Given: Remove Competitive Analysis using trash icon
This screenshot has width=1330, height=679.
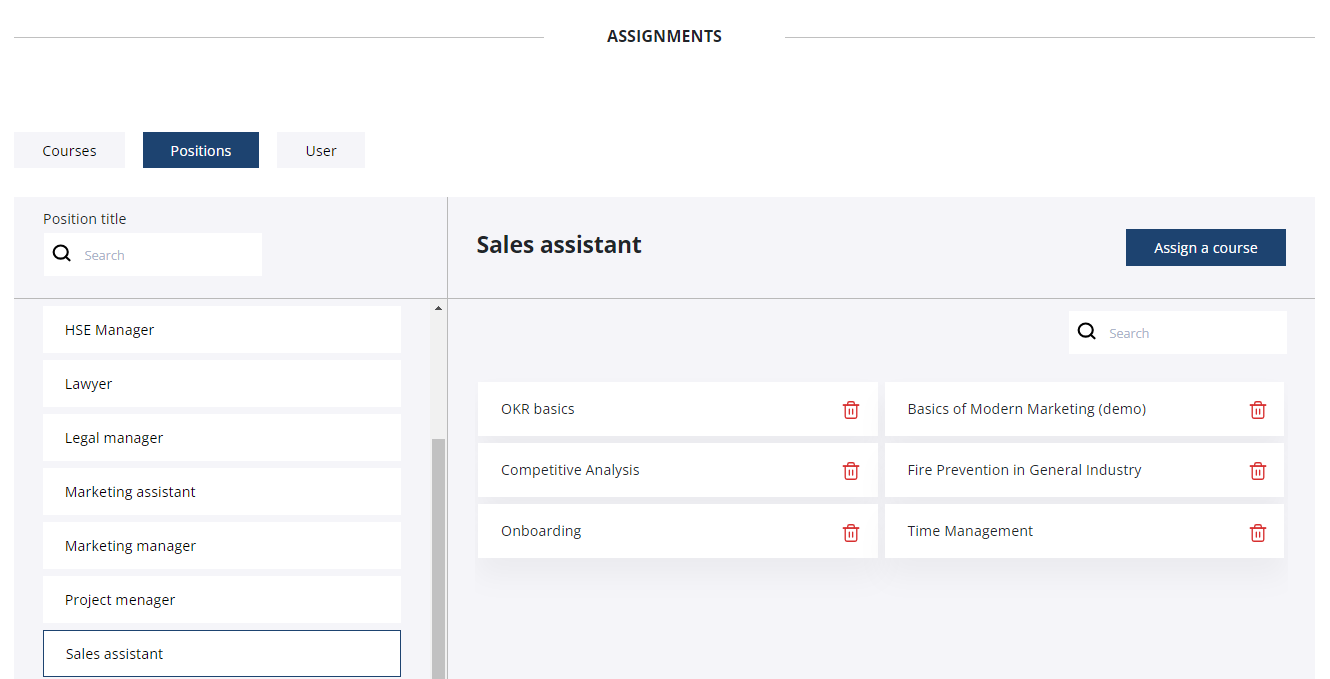Looking at the screenshot, I should [851, 471].
